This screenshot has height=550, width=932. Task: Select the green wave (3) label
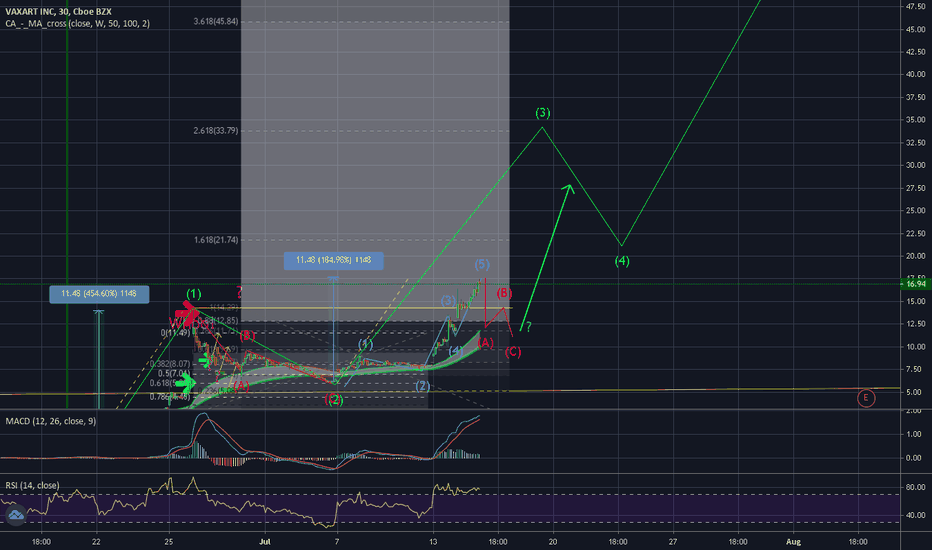click(543, 113)
